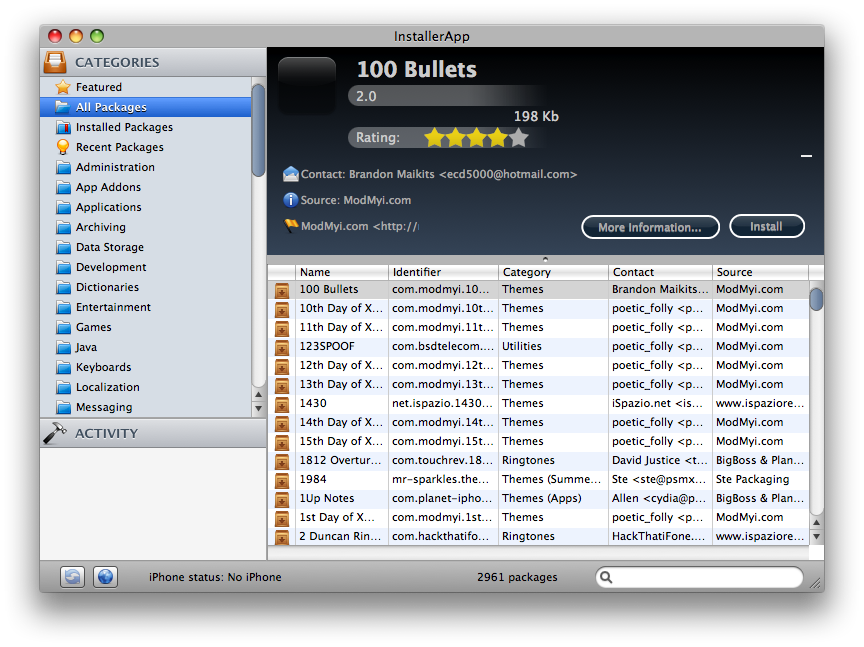Select the 11th Day of X... row
Viewport: 864px width, 647px height.
coord(538,327)
